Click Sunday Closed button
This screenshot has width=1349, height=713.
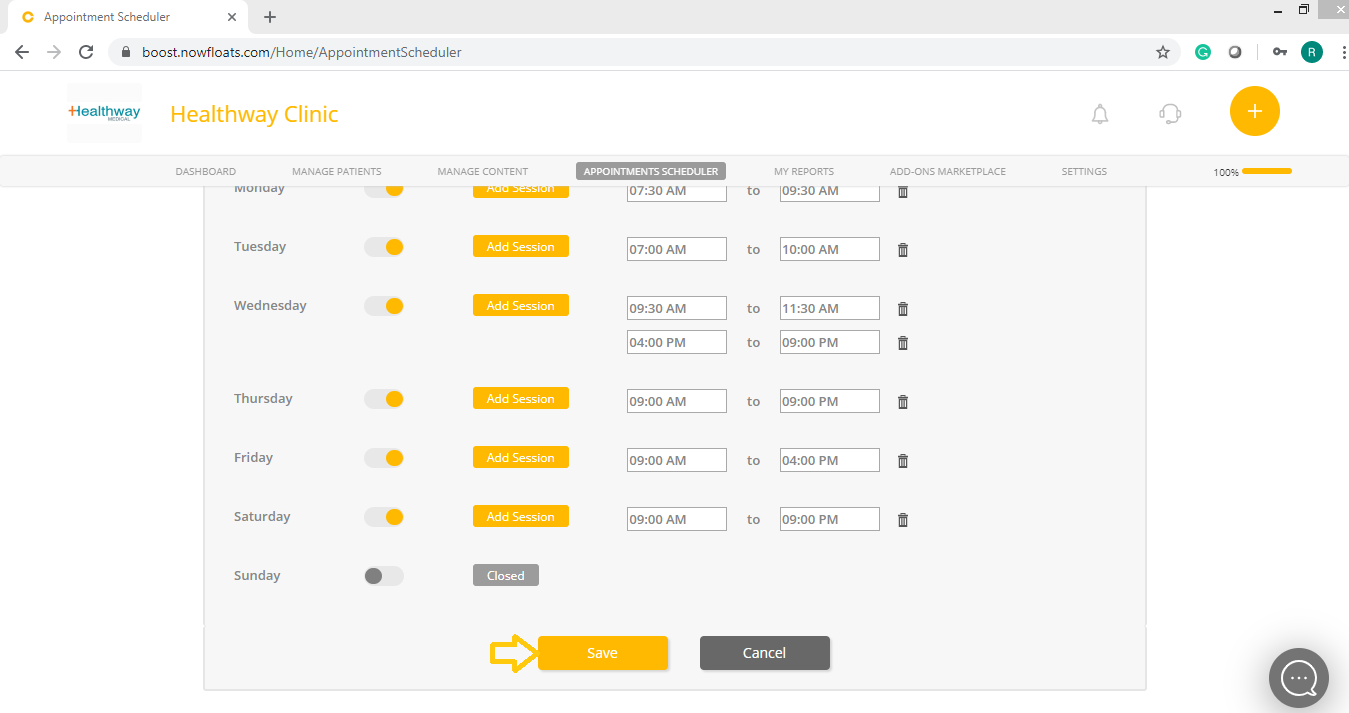(x=506, y=575)
